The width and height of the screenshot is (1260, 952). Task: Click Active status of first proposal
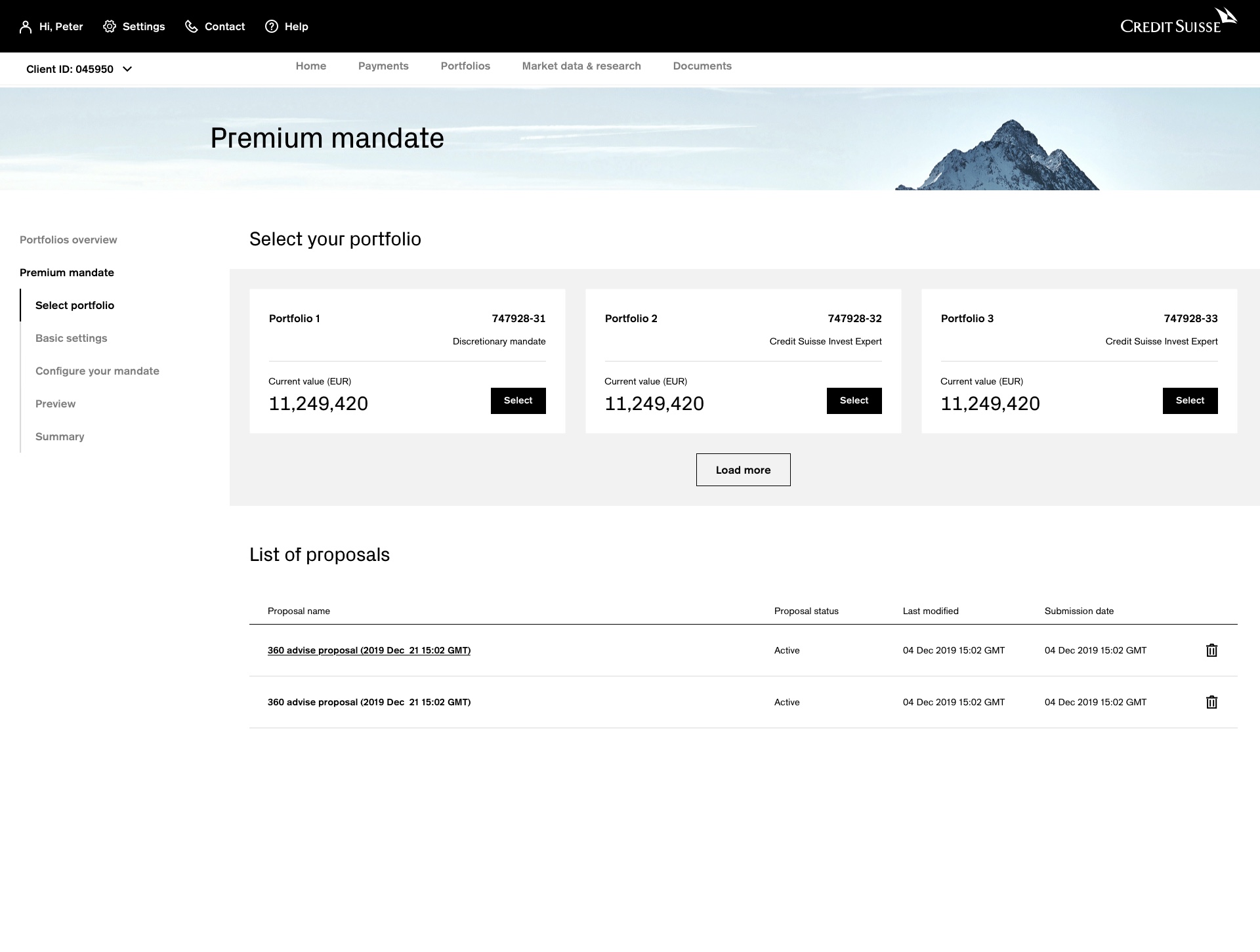787,650
